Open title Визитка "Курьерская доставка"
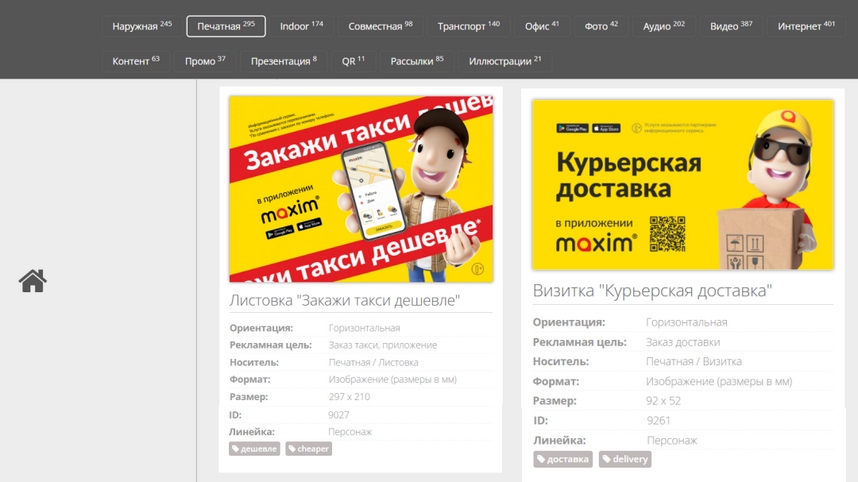858x482 pixels. [652, 291]
